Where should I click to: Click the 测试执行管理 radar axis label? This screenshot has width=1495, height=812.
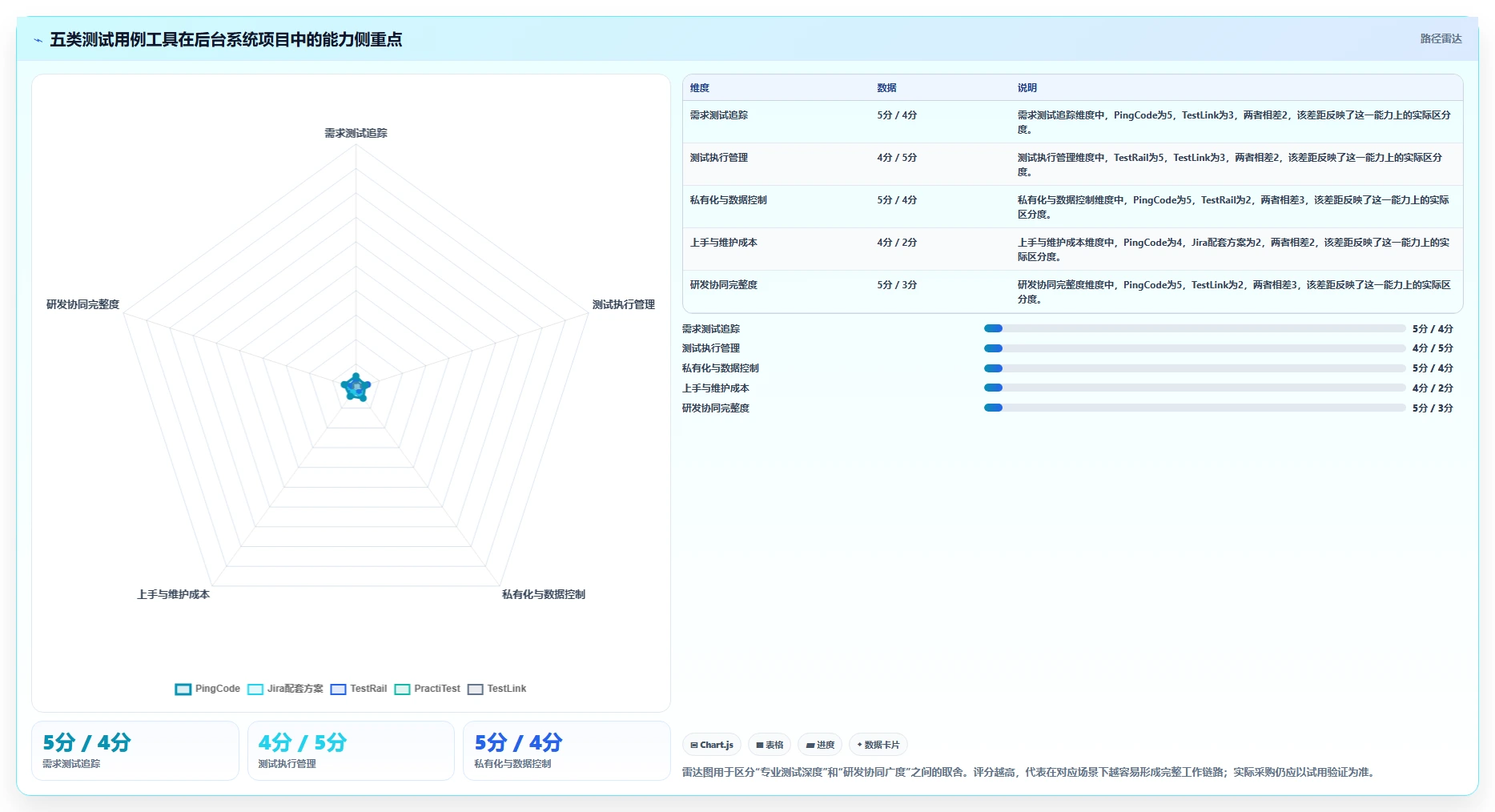point(623,304)
